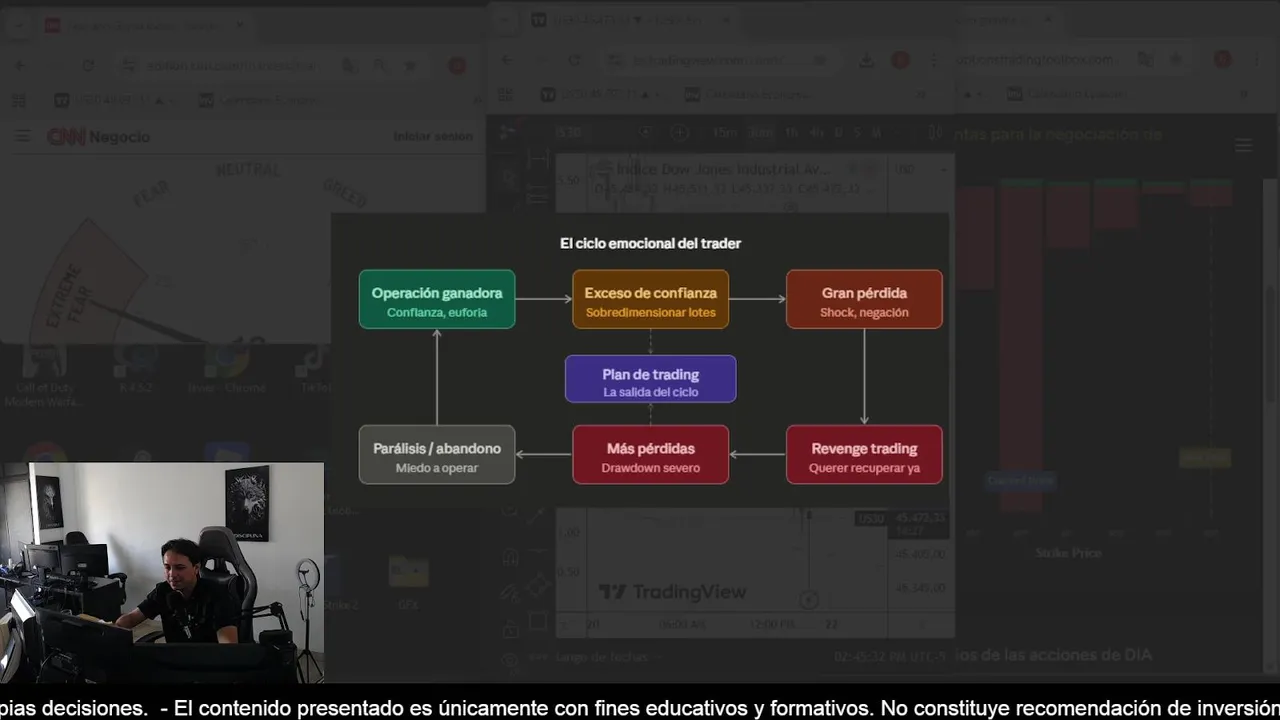1280x720 pixels.
Task: Go back in the CNN browser window
Action: [x=20, y=66]
